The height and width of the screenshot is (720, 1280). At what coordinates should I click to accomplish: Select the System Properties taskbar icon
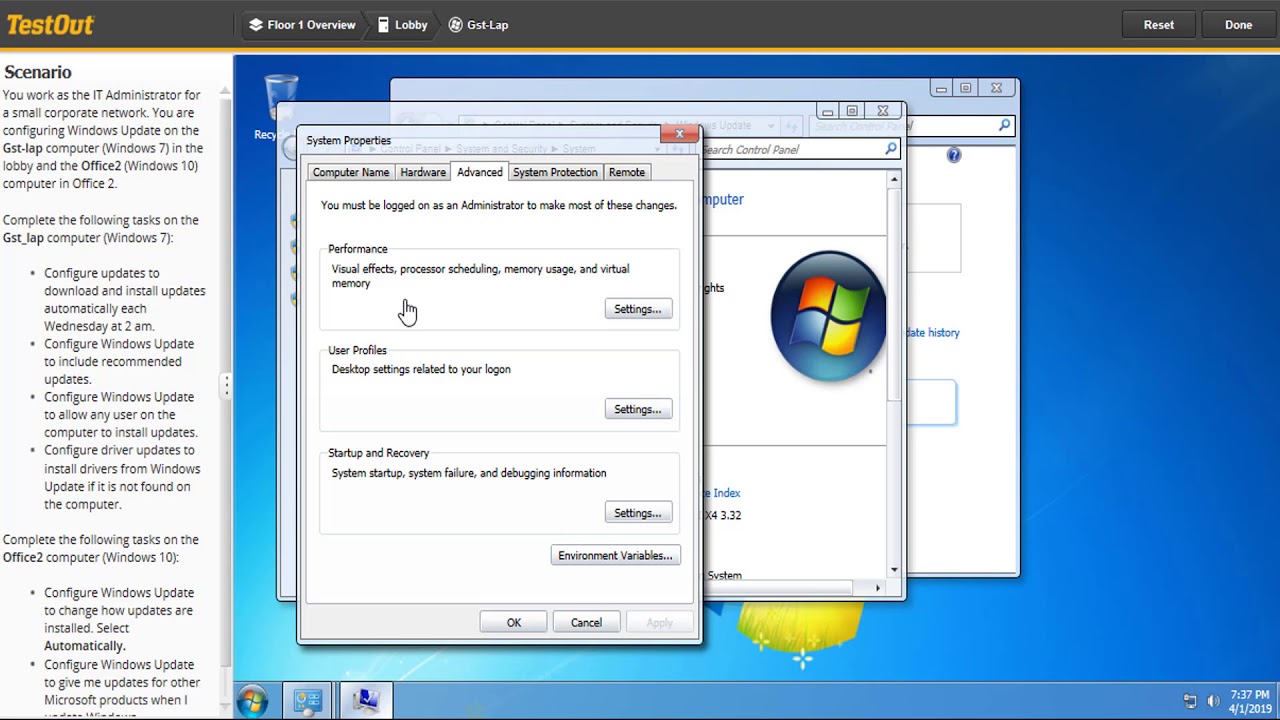click(x=365, y=701)
